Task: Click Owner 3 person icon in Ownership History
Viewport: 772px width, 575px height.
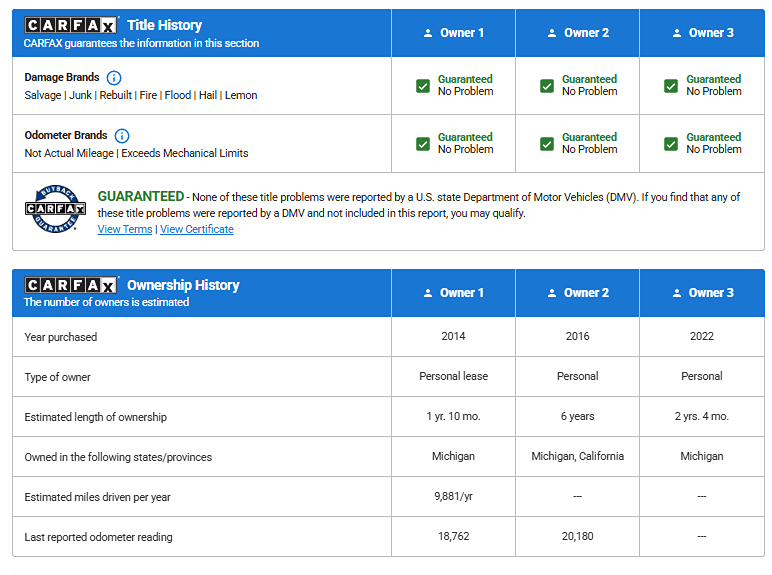Action: pos(677,293)
